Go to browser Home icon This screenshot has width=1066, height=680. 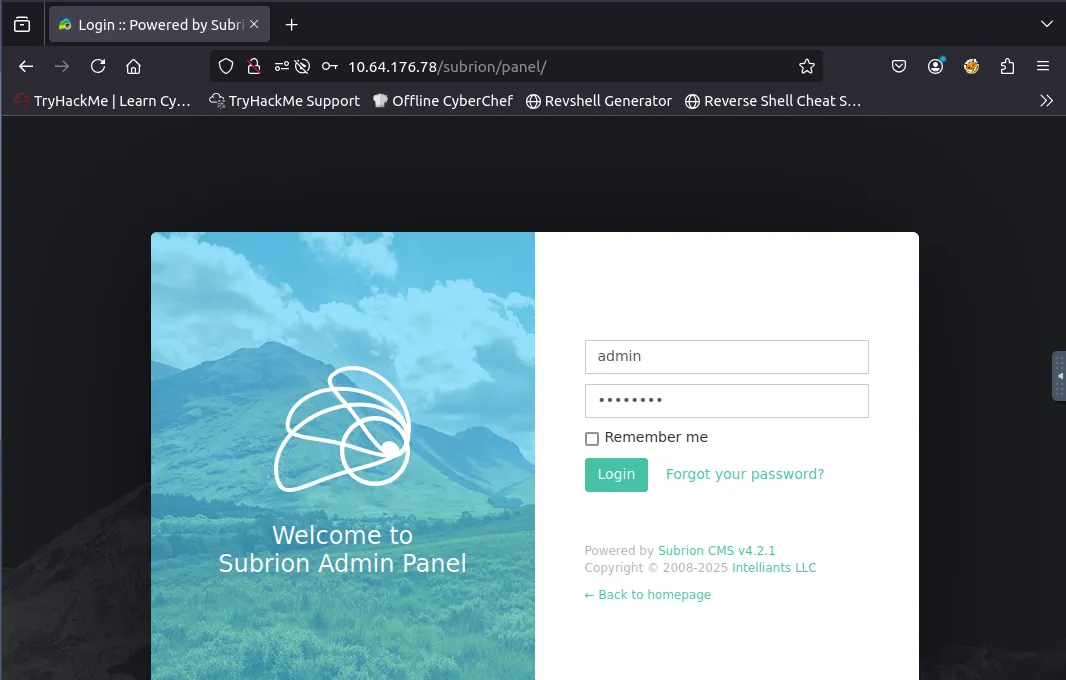(x=133, y=66)
